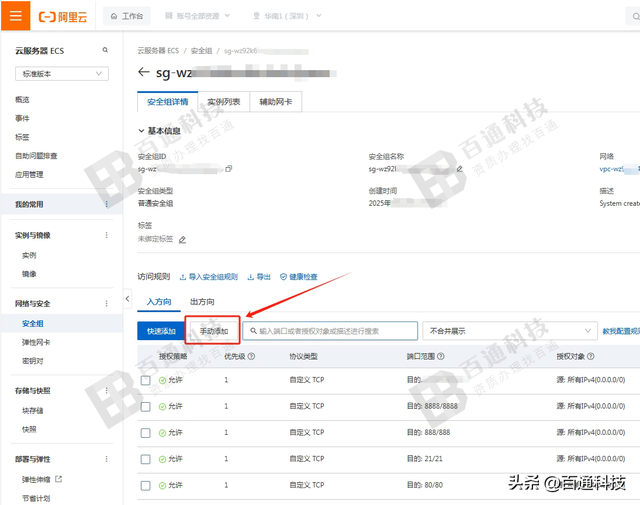Open the 标准版本 version dropdown
Image resolution: width=640 pixels, height=505 pixels.
coord(62,74)
